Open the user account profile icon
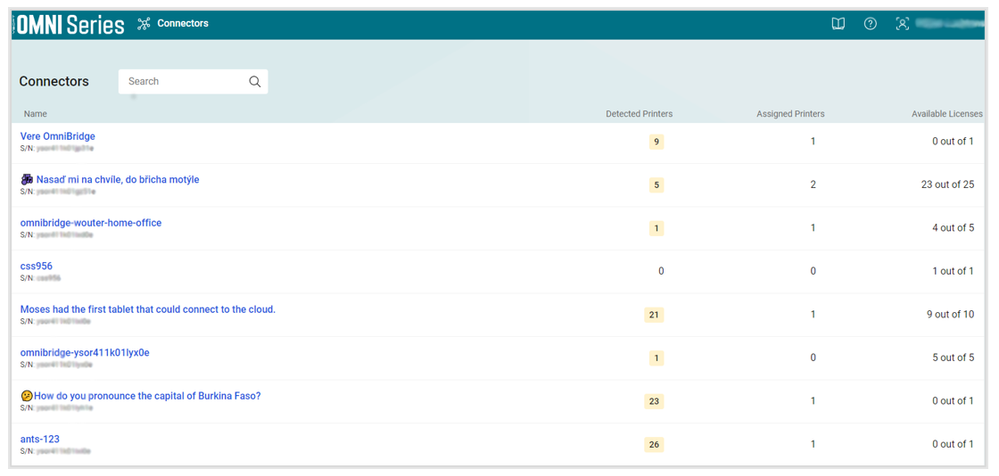The height and width of the screenshot is (476, 999). [x=902, y=24]
